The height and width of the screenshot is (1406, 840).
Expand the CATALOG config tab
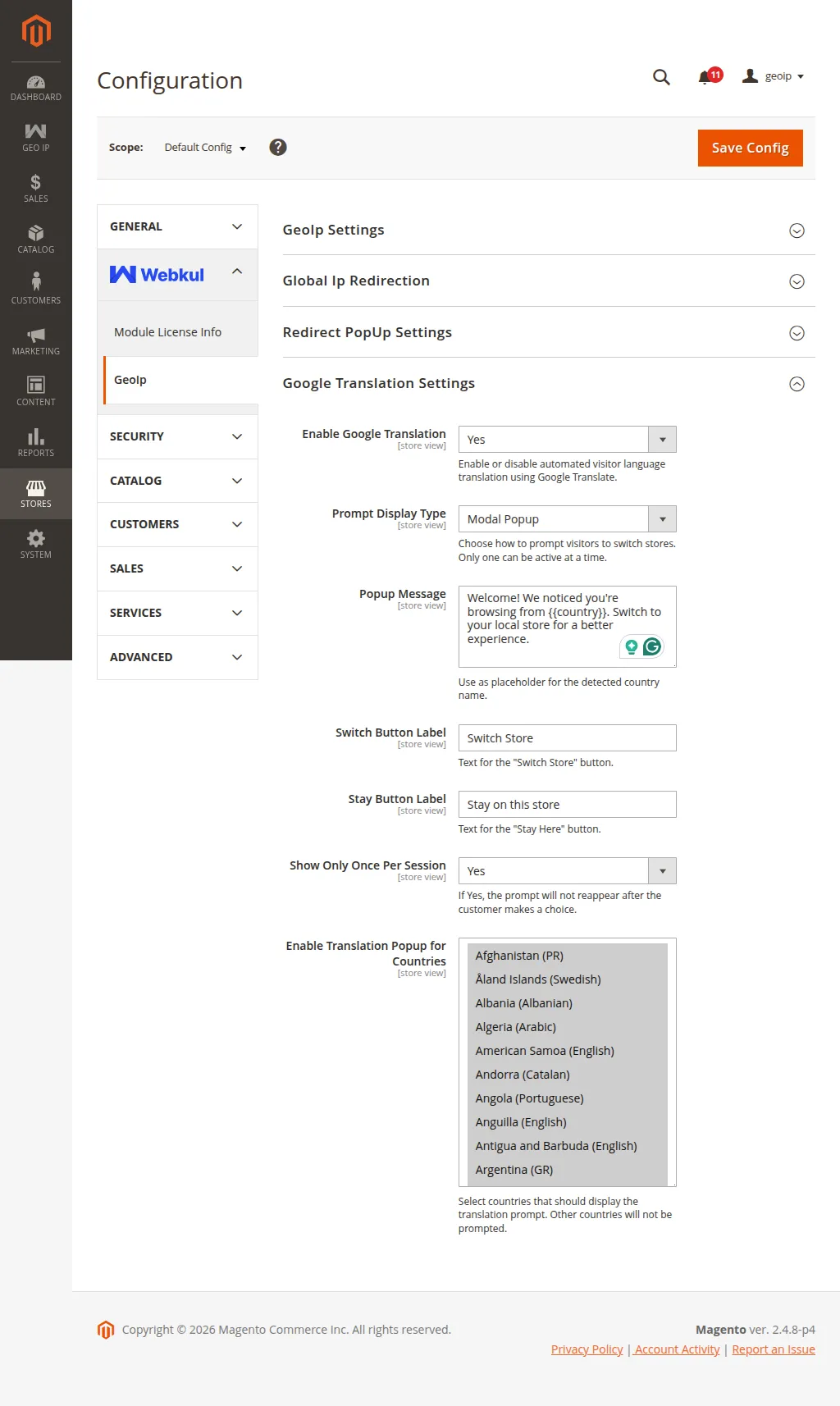click(x=177, y=481)
